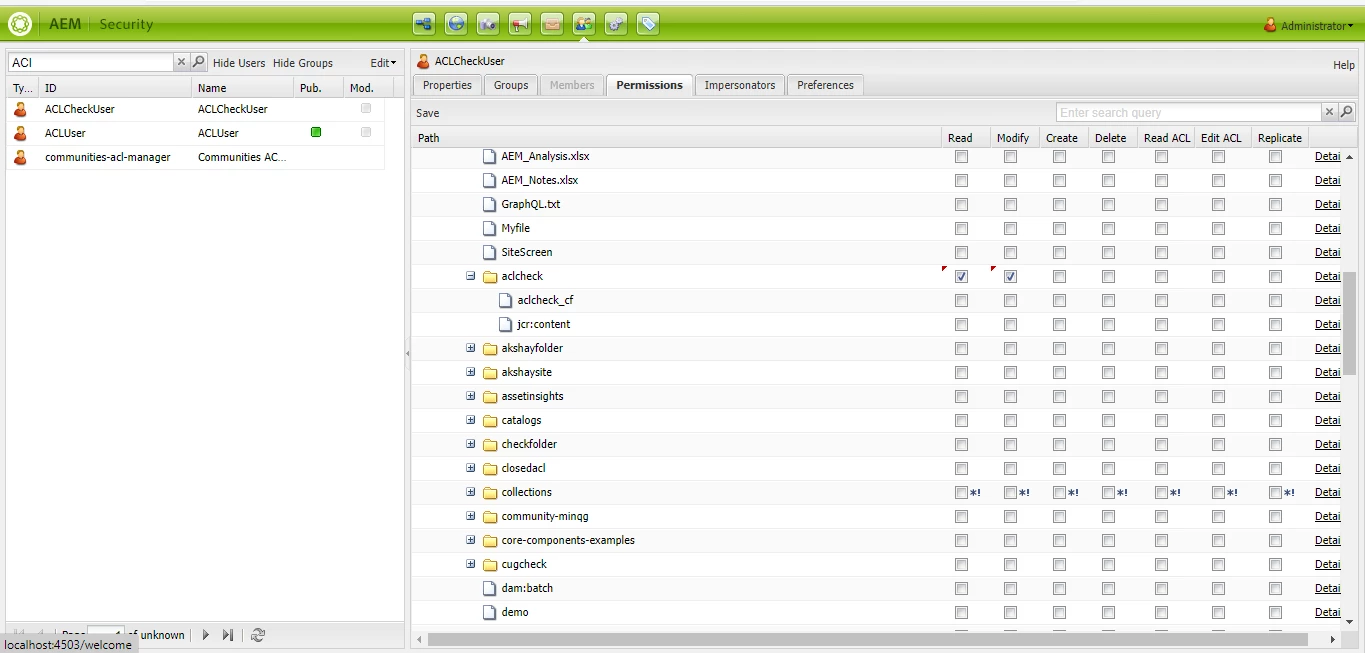Screen dimensions: 1365x653
Task: Enable Delete permission for akshayfolder
Action: [x=1108, y=348]
